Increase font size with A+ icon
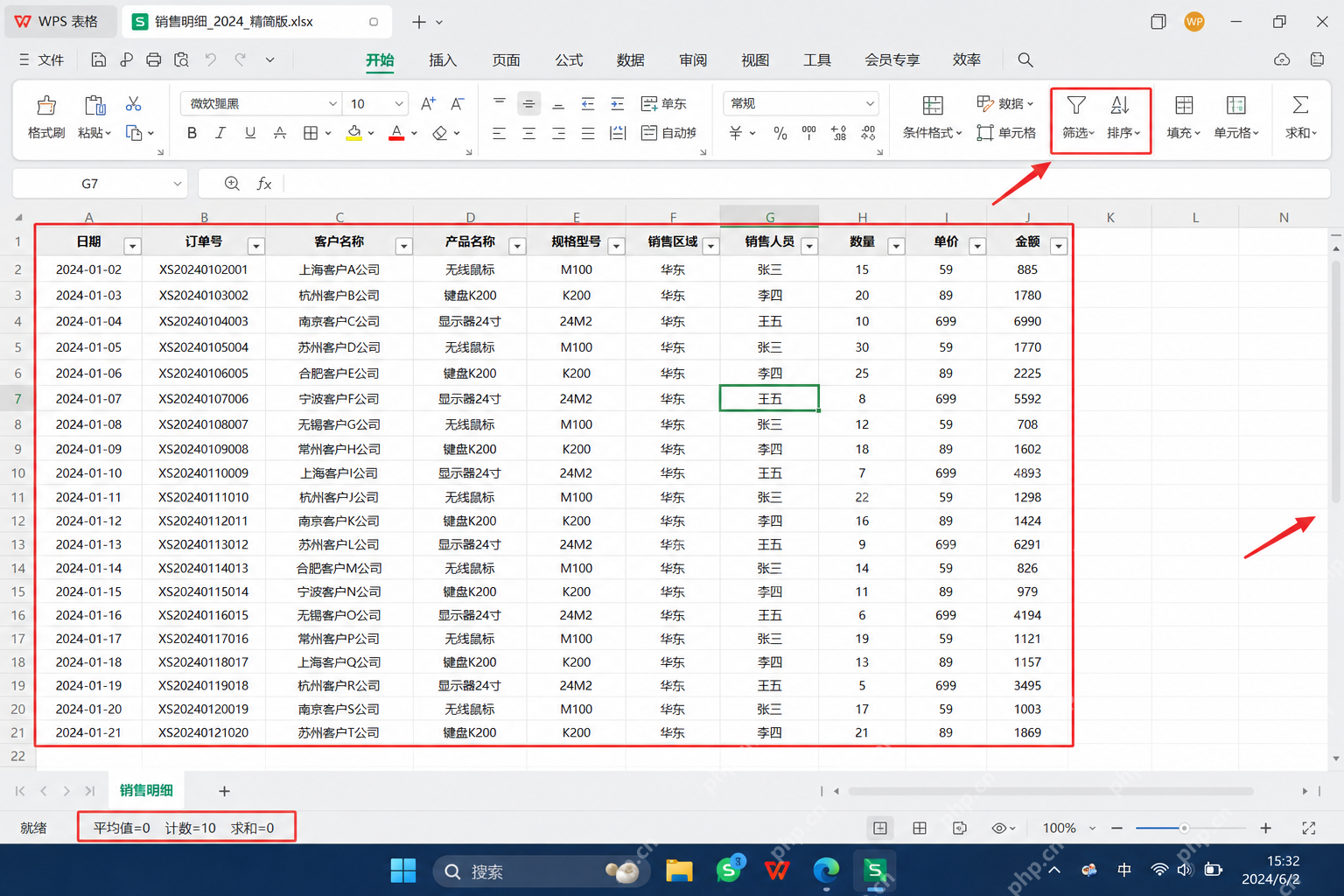Viewport: 1344px width, 896px height. point(428,103)
